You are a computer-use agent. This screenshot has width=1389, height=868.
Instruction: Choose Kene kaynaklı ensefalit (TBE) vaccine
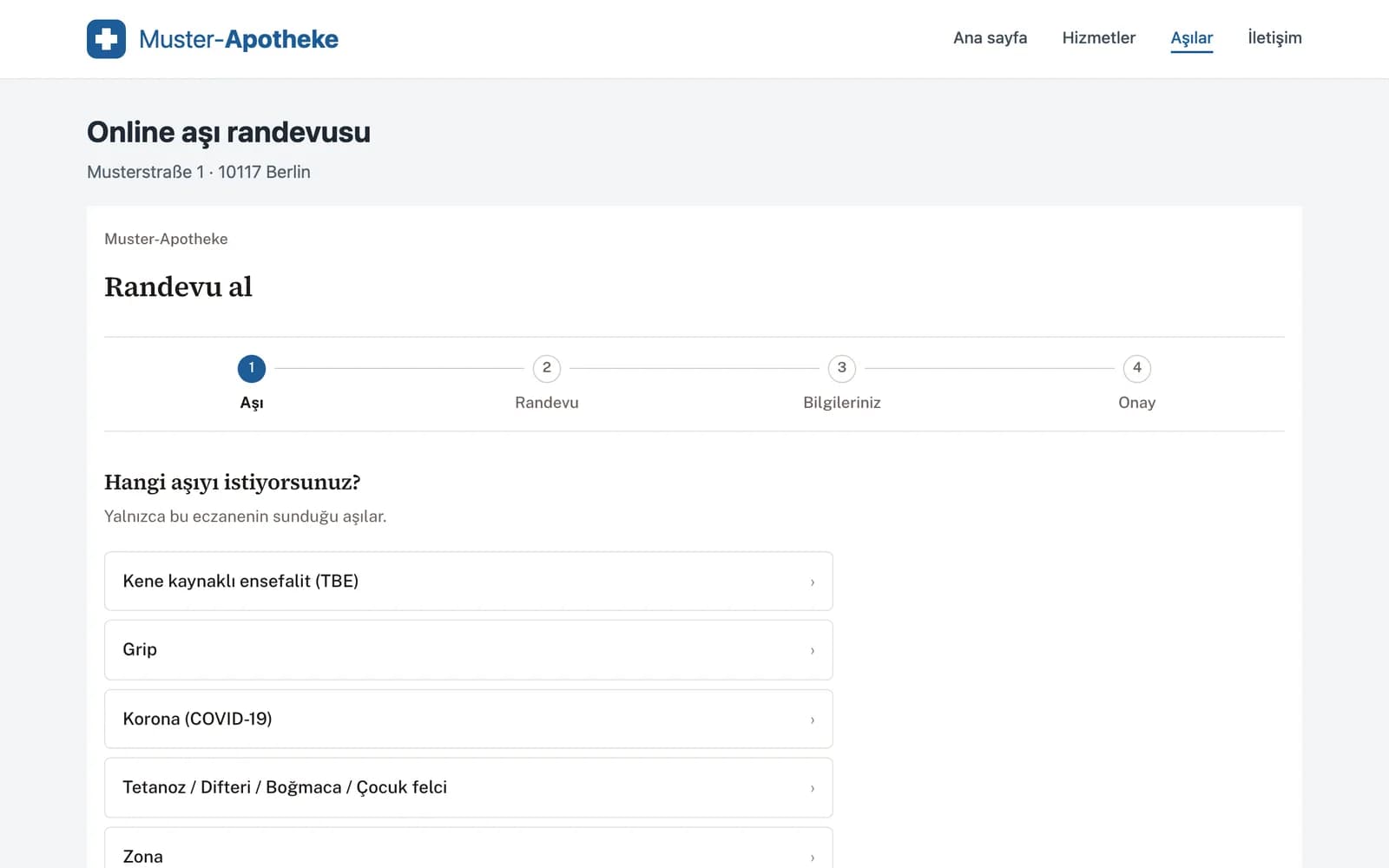click(x=469, y=581)
